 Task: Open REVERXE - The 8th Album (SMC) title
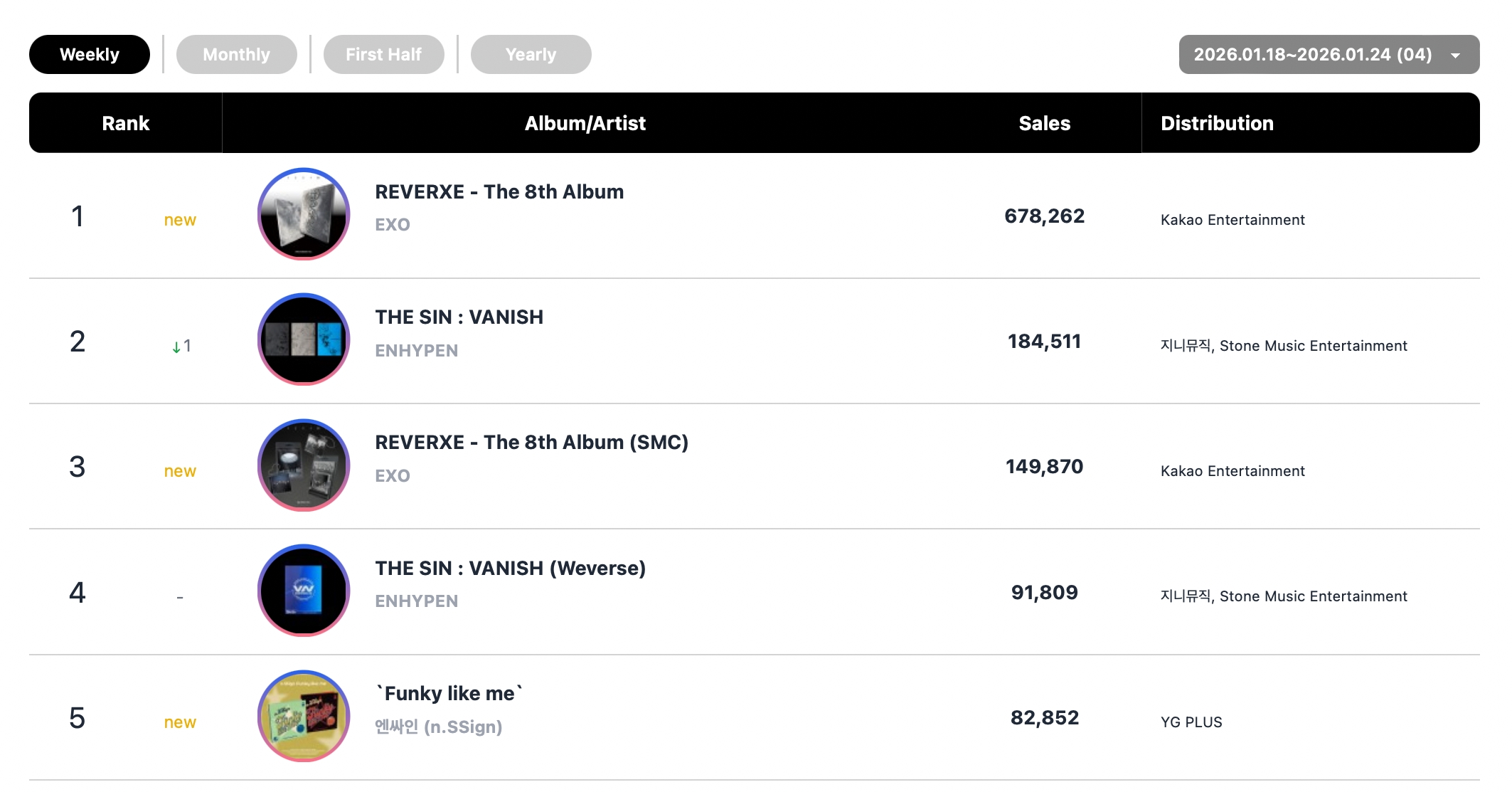[x=531, y=443]
